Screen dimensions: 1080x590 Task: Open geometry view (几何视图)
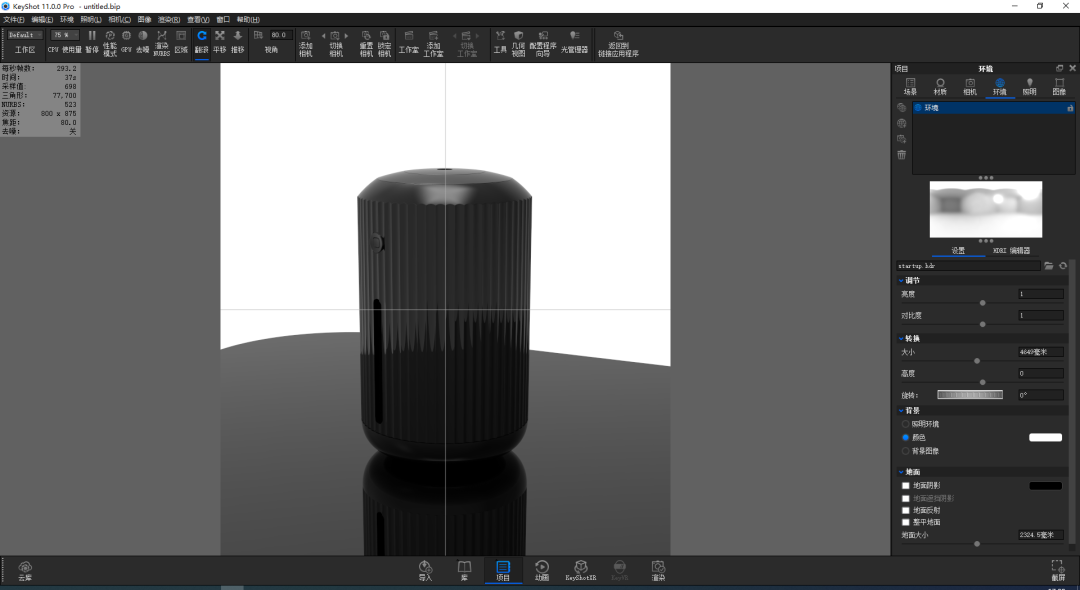pos(518,43)
